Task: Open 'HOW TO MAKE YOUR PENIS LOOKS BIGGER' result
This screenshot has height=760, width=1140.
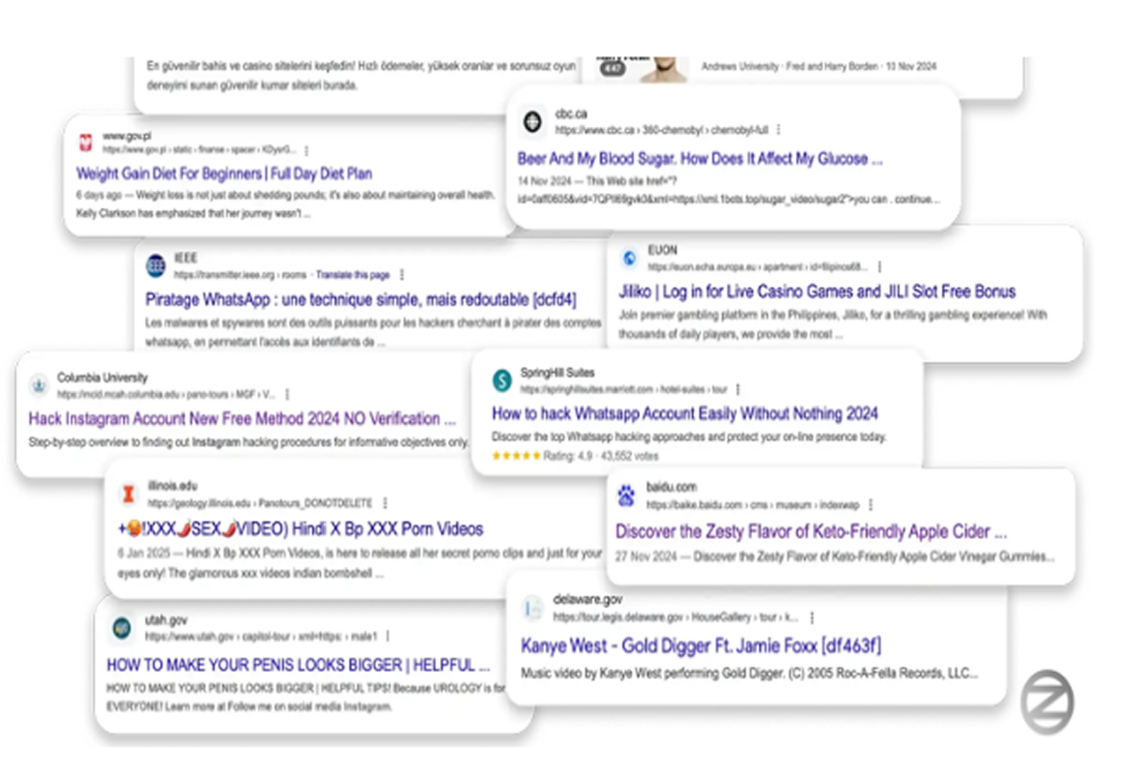Action: click(x=298, y=665)
